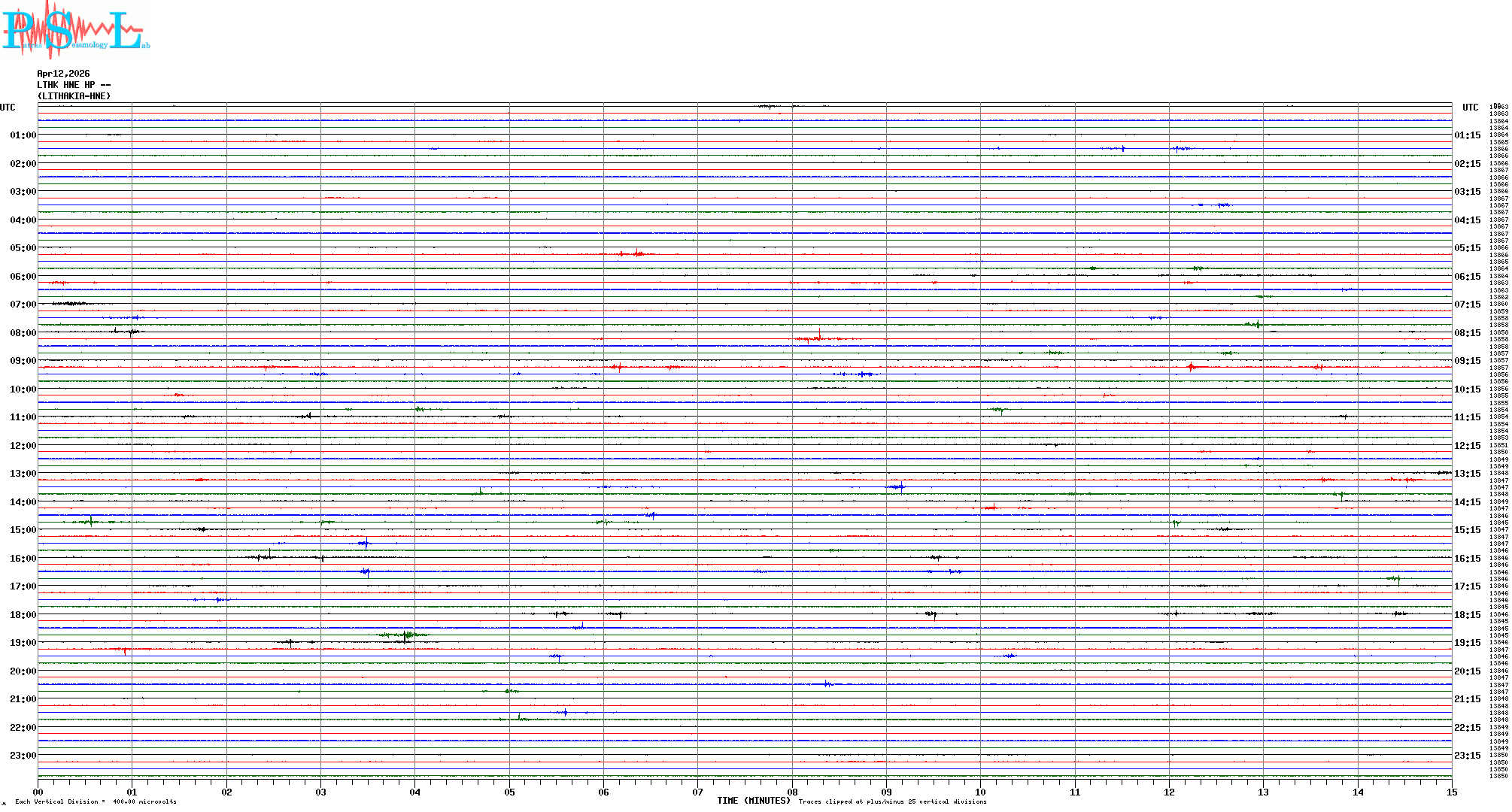Click the (LITHAKIA-HNE) station name
Screen dimensions: 1512x812
coord(74,96)
